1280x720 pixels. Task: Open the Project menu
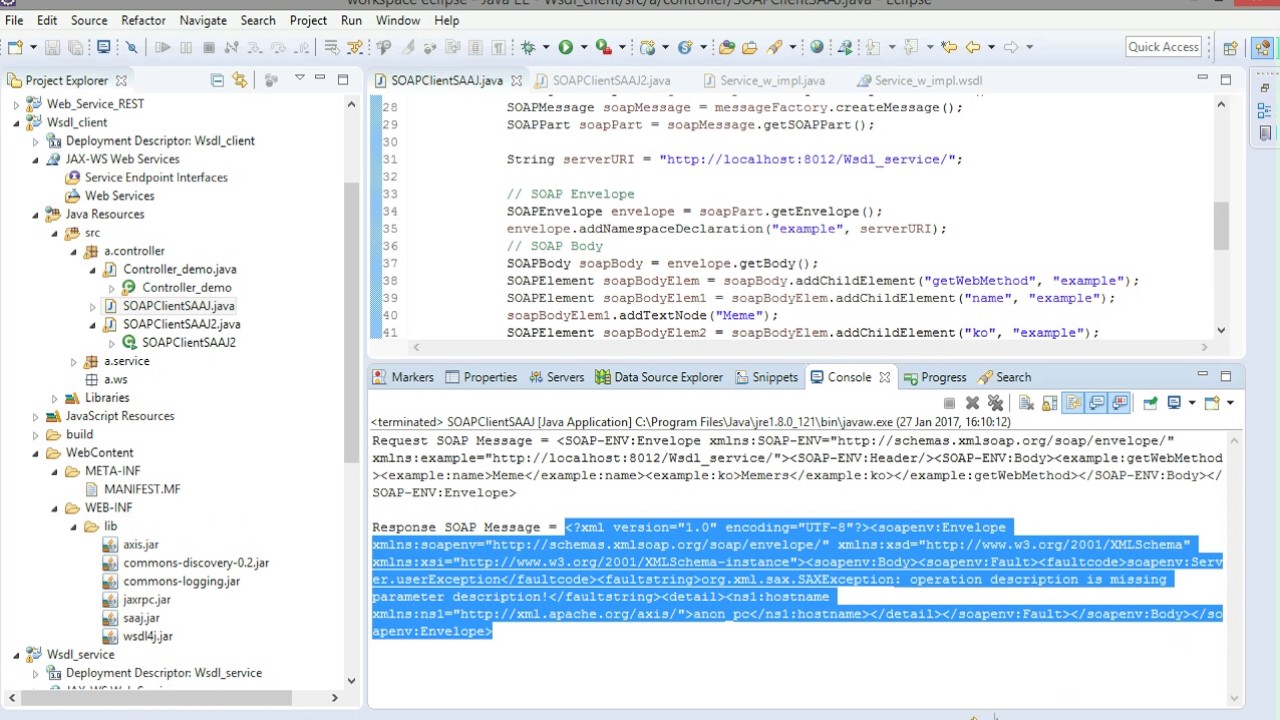[x=308, y=20]
